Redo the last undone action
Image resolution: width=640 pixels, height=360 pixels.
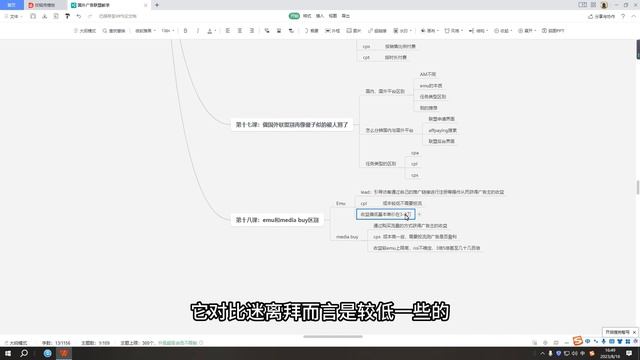pos(90,16)
